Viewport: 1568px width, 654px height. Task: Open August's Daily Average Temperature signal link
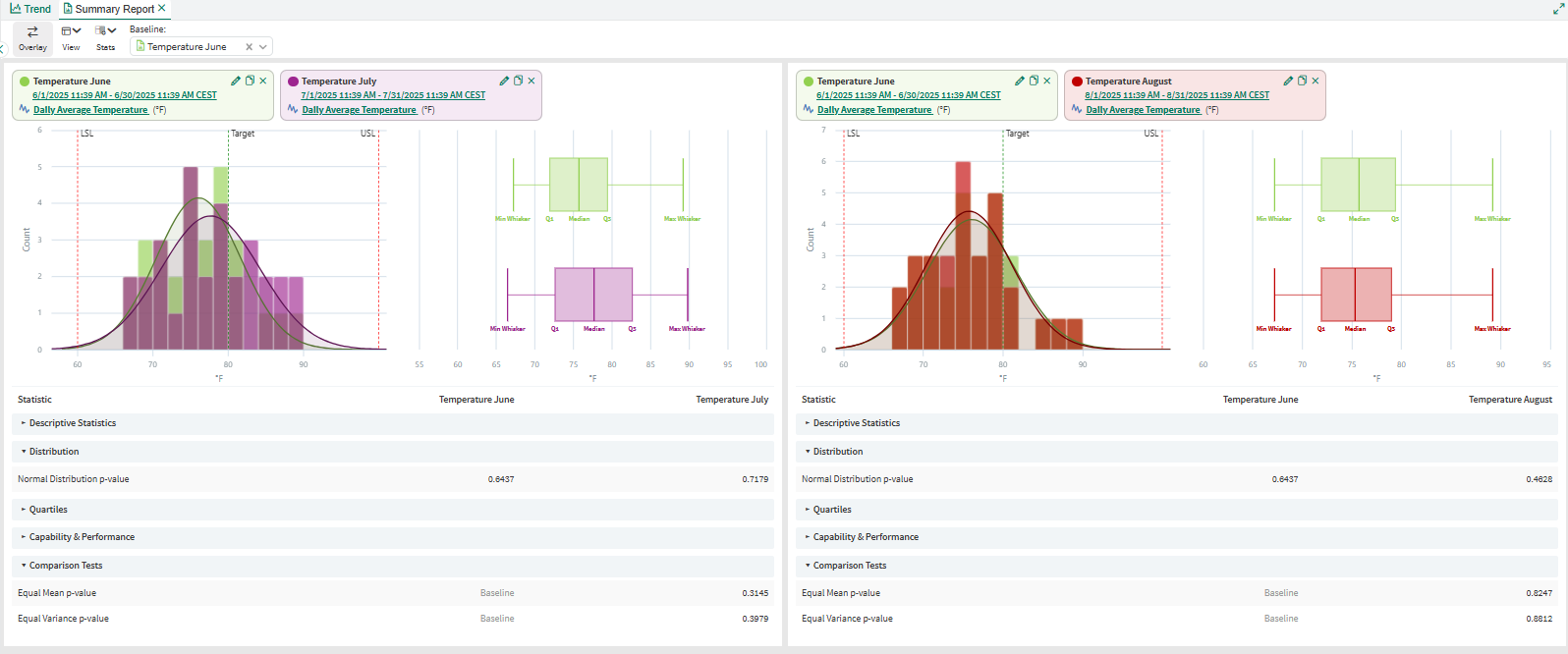1143,110
